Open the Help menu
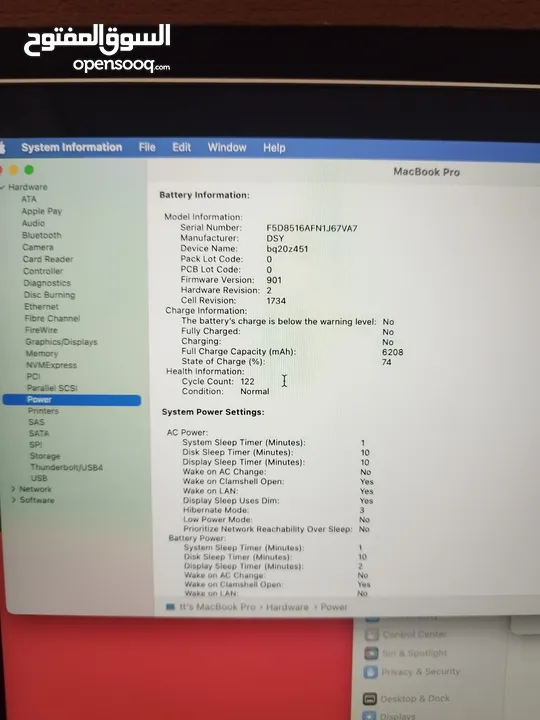Viewport: 540px width, 720px height. [274, 148]
